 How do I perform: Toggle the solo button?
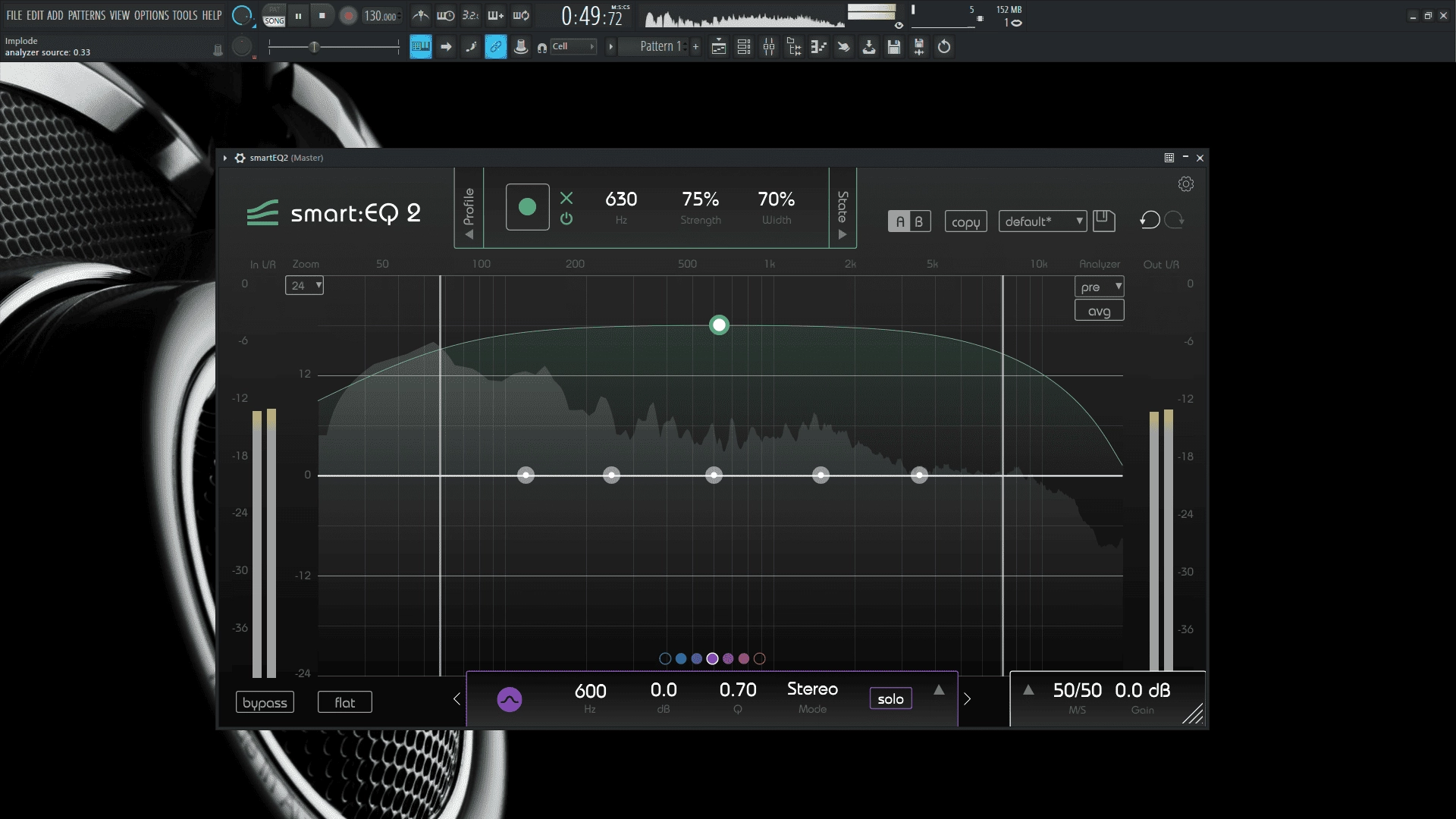pyautogui.click(x=890, y=698)
